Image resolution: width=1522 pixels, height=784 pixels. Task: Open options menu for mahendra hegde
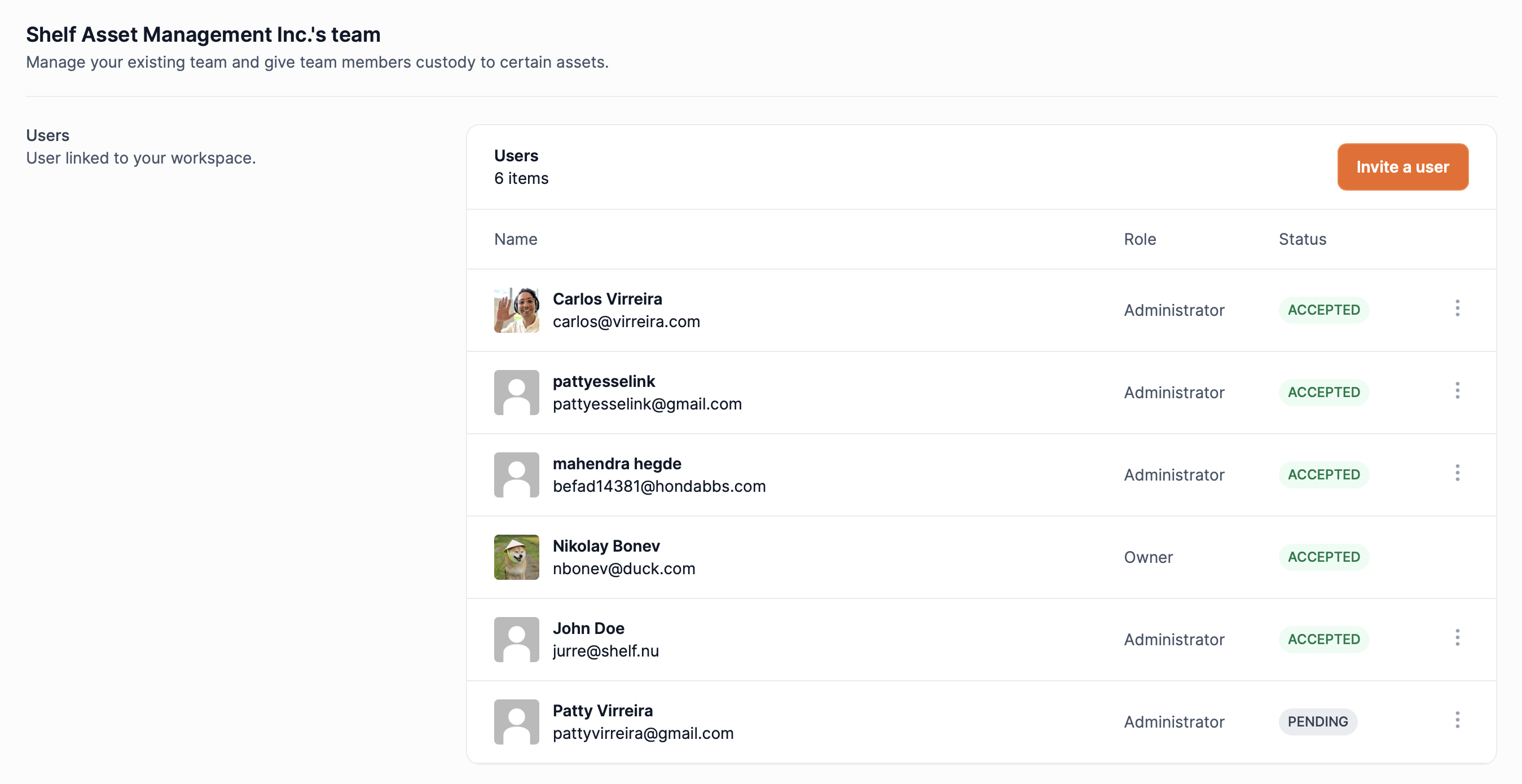click(1457, 473)
